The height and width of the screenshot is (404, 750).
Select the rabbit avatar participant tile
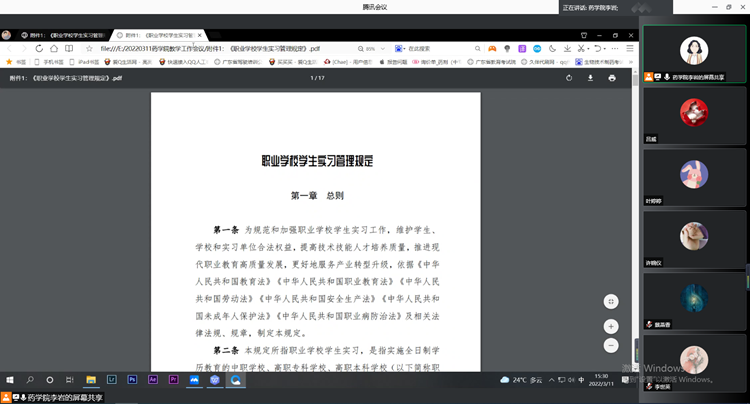[x=694, y=177]
